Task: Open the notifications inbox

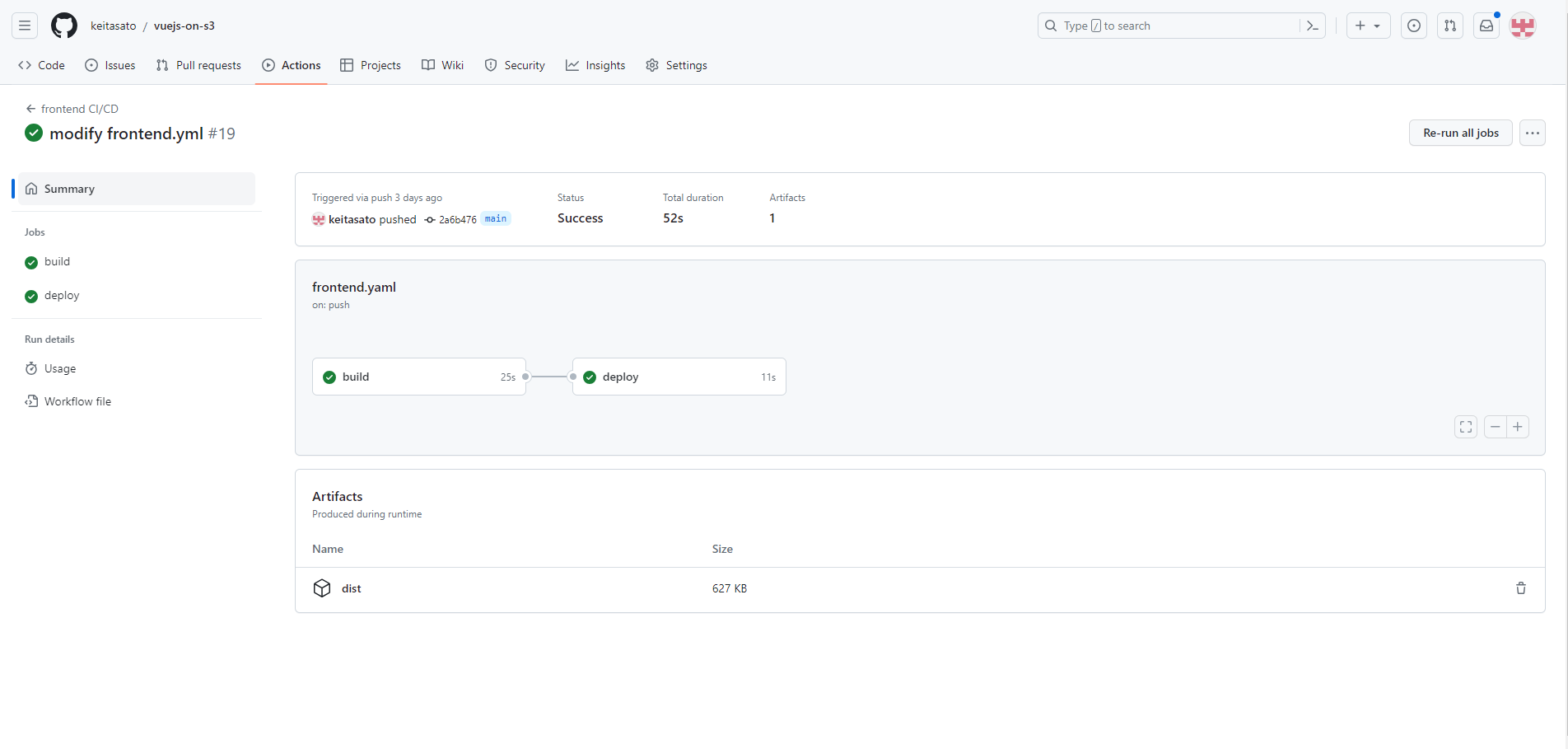Action: (1486, 26)
